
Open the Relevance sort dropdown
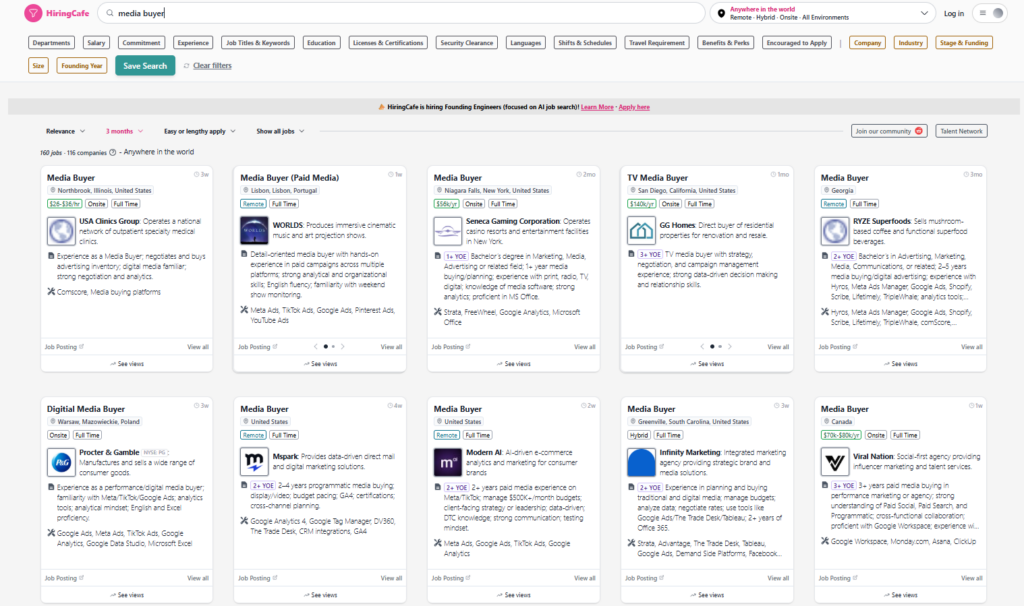(65, 131)
